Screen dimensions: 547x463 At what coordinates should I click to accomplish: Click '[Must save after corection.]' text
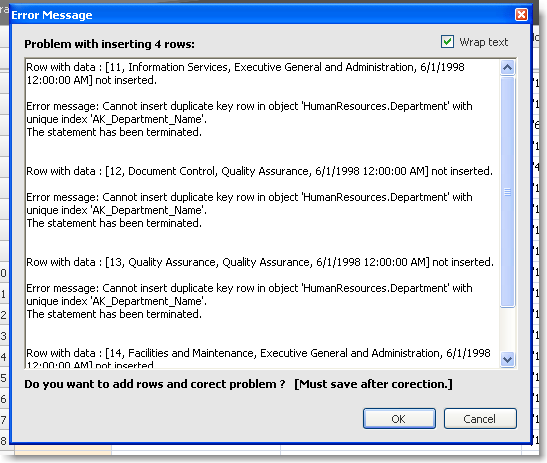(x=374, y=384)
